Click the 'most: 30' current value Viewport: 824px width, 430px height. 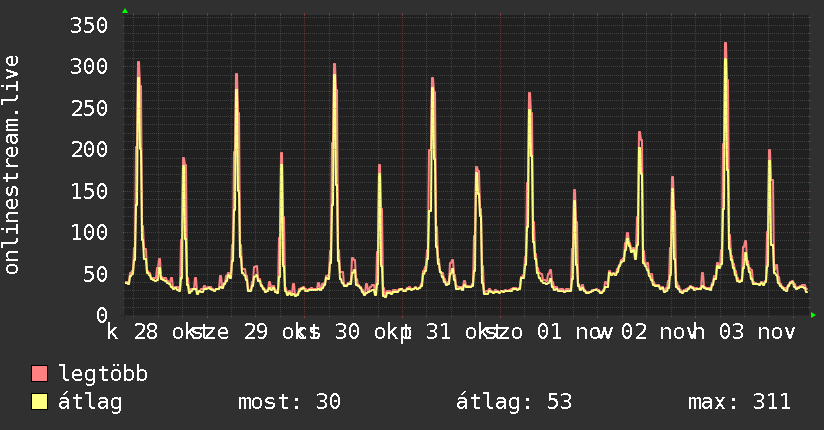290,402
